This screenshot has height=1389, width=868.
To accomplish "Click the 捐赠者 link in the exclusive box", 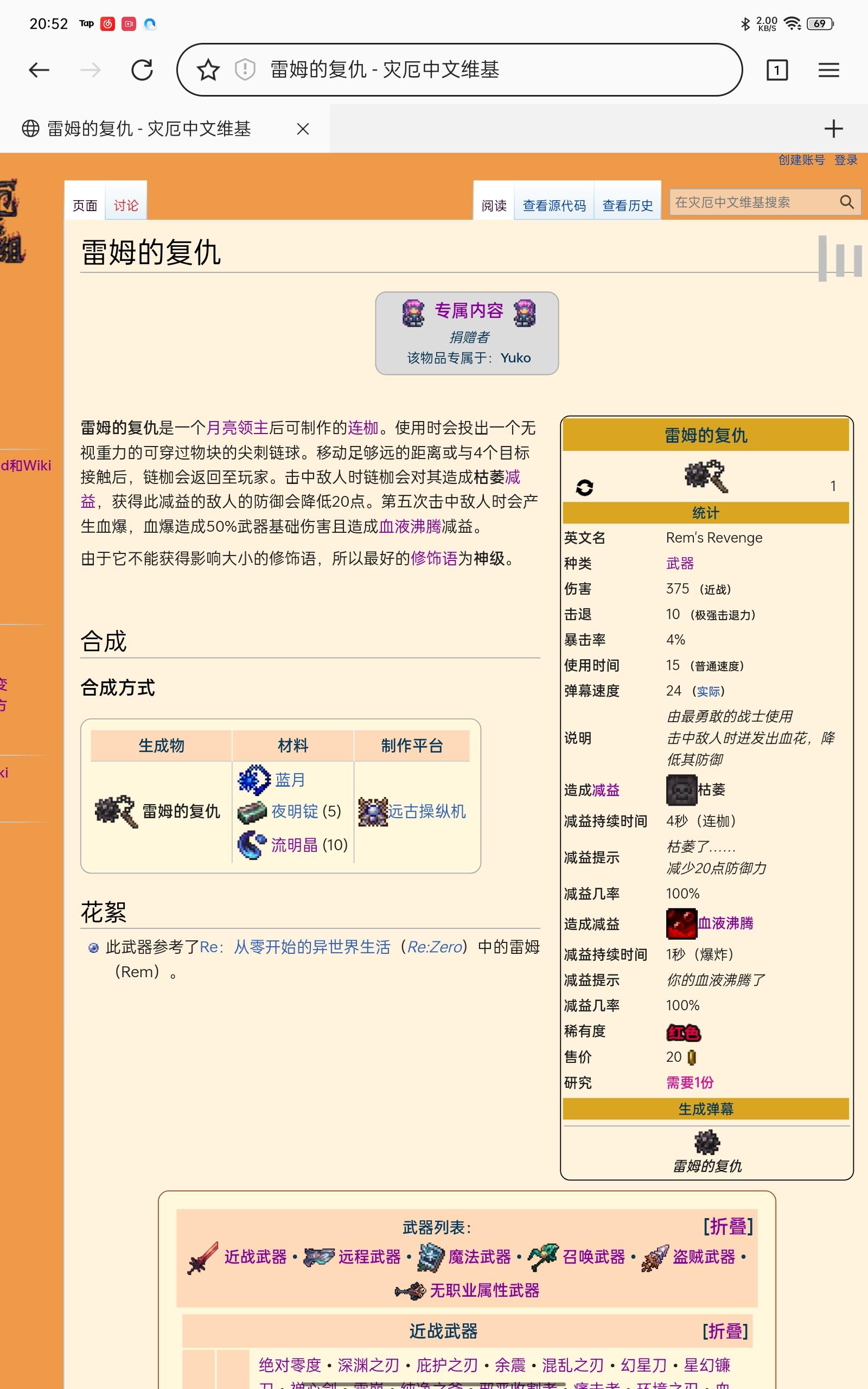I will [x=469, y=337].
